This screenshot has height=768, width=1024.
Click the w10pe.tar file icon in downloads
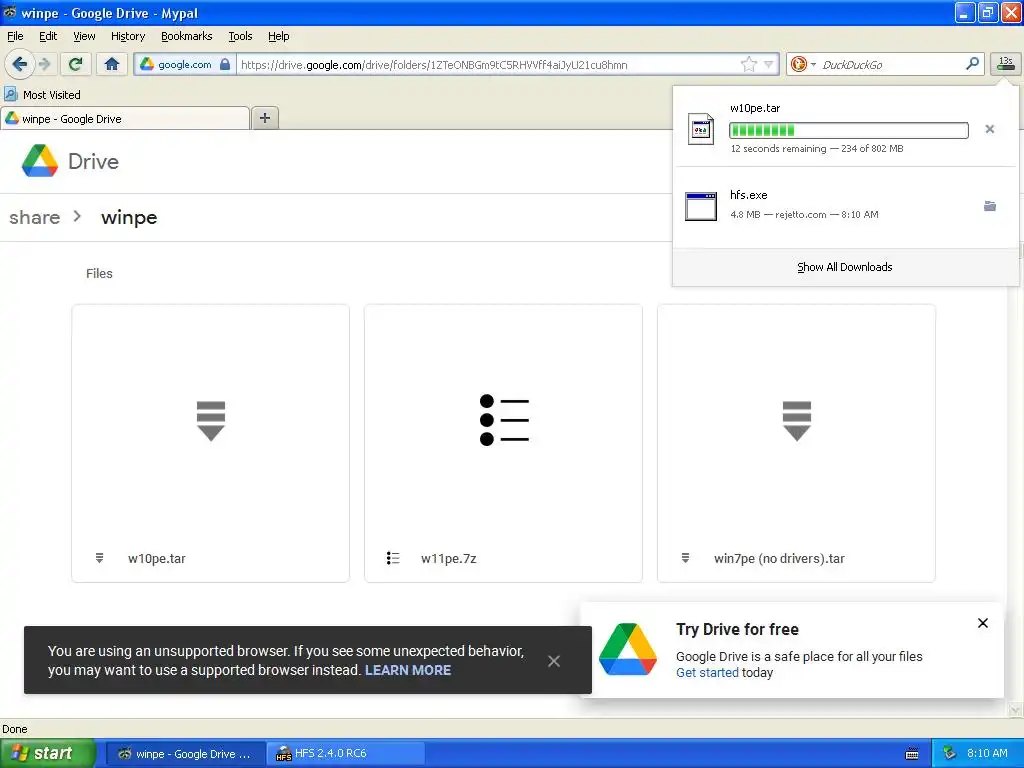(x=701, y=129)
